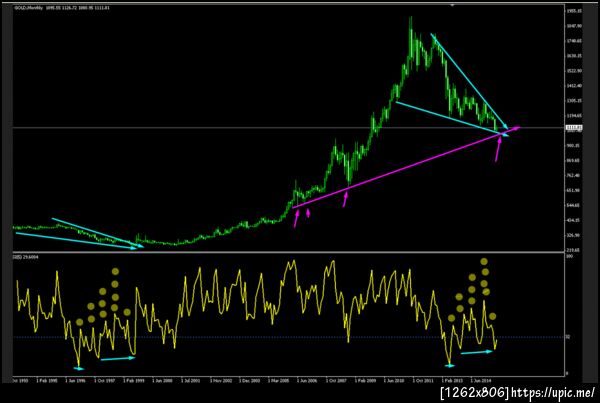
Task: Click the '1 Feb 1995' date label
Action: click(47, 381)
